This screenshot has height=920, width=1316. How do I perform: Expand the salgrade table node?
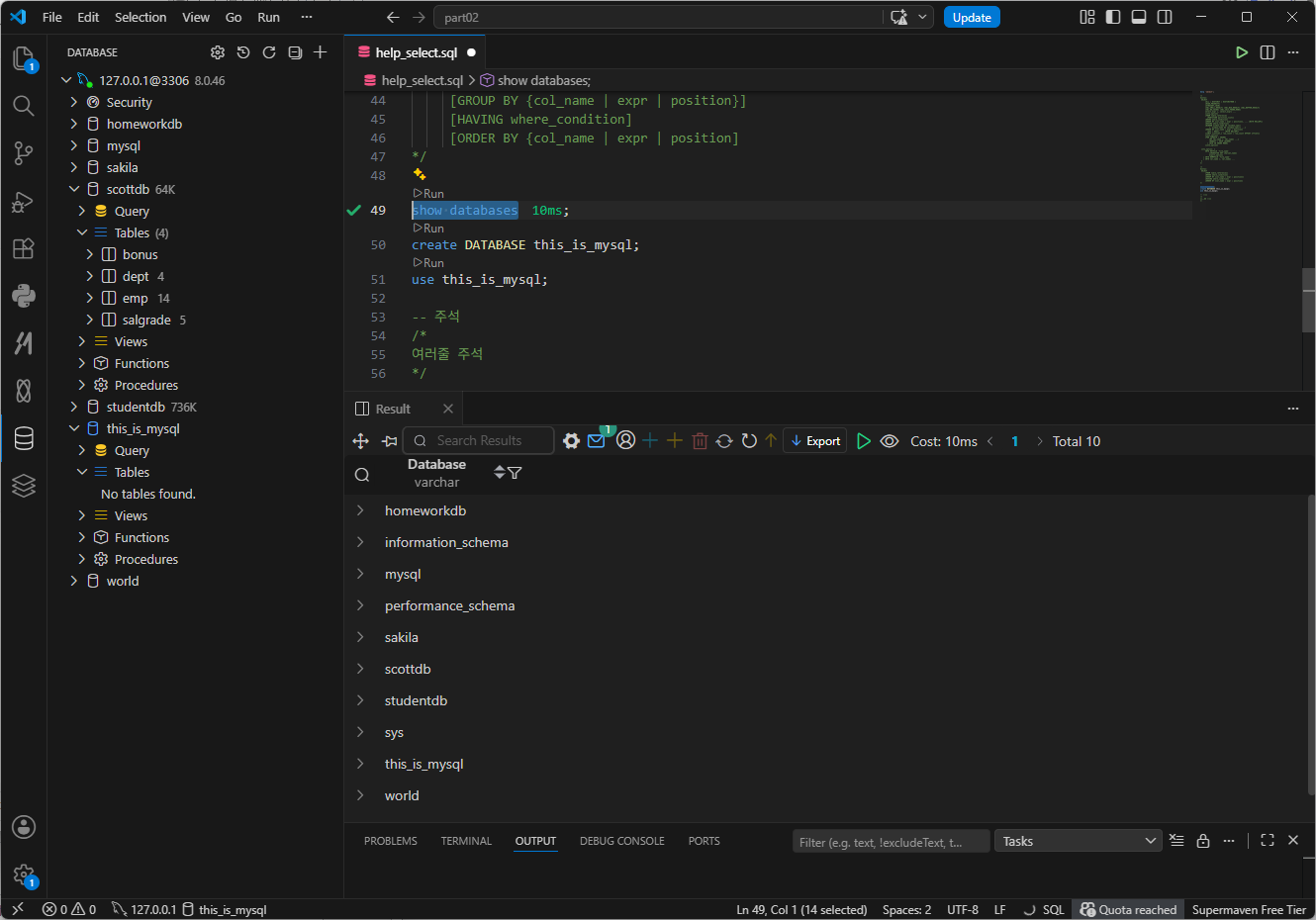(90, 320)
